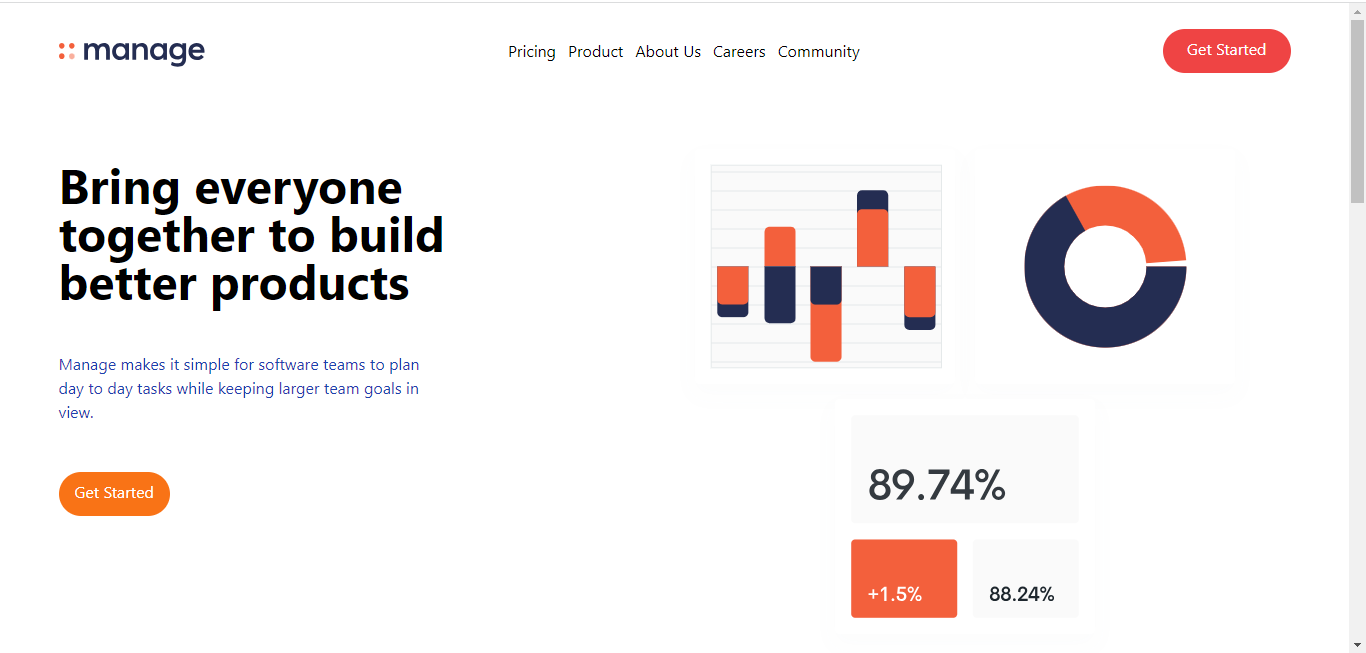
Task: Open the Community nav link
Action: pyautogui.click(x=819, y=52)
